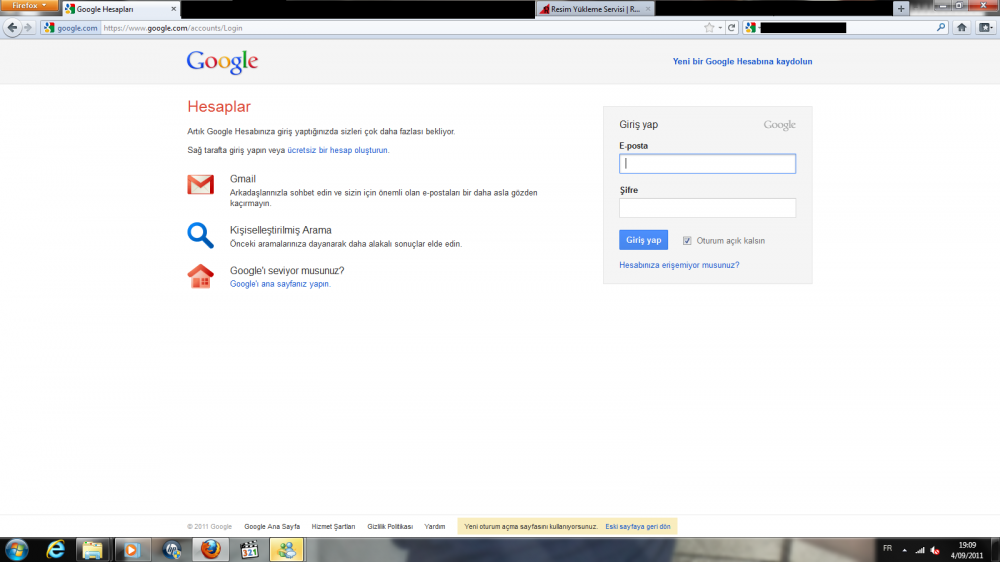Open Hesabınıza erişemiyor musunuz? link

pyautogui.click(x=679, y=265)
